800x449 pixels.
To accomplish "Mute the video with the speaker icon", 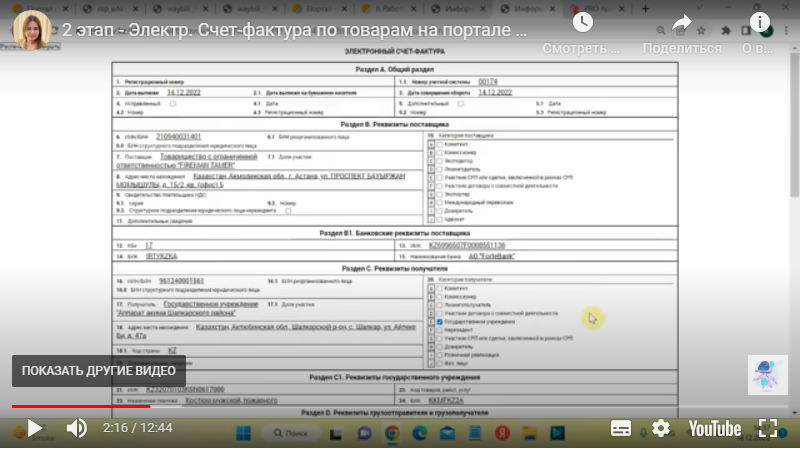I will tap(76, 428).
